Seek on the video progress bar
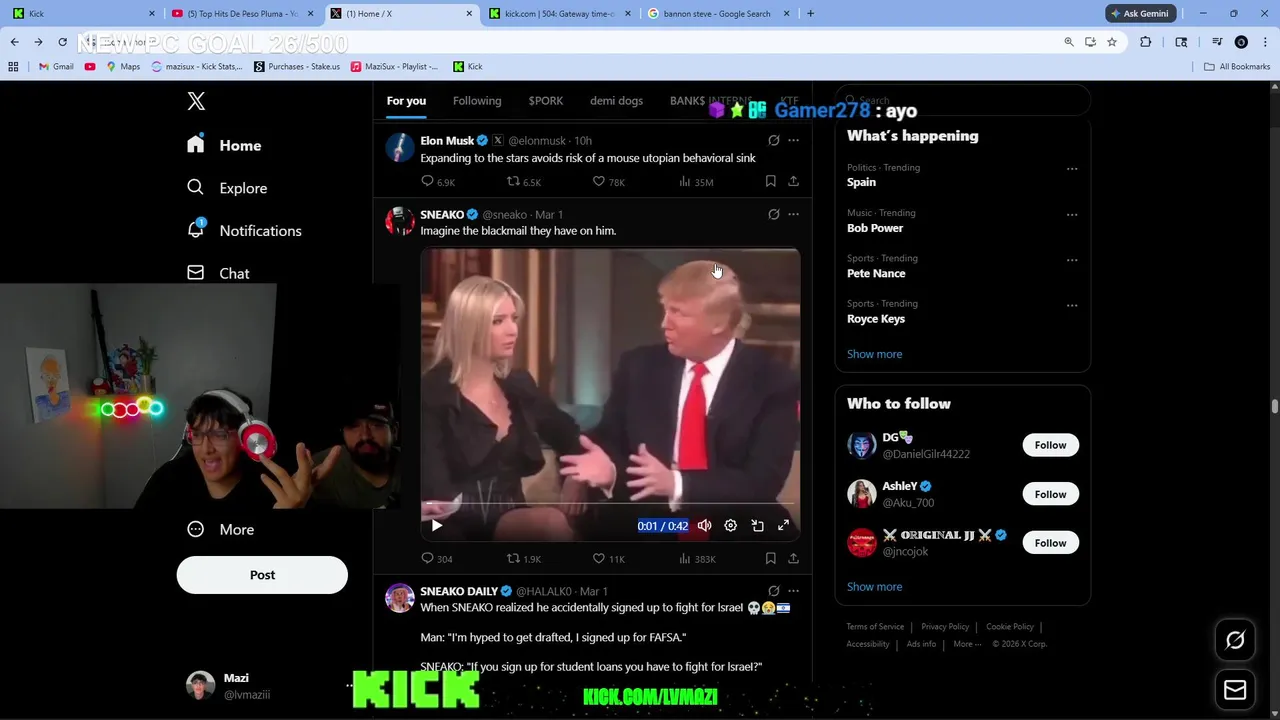 [610, 503]
